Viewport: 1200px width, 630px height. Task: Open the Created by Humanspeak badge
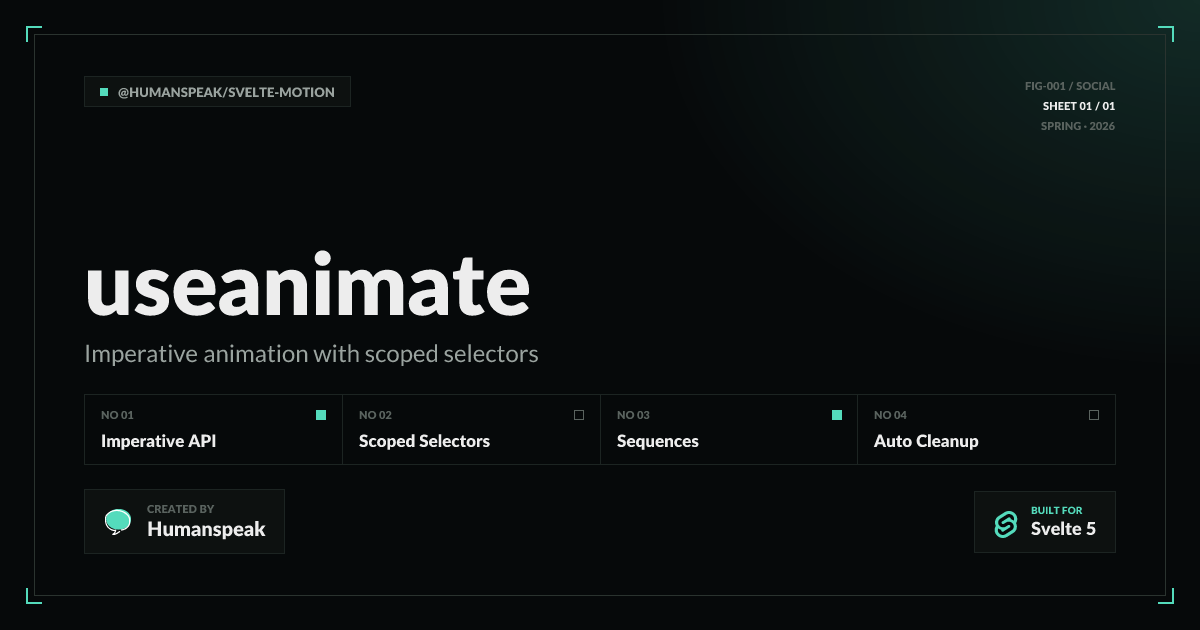[184, 522]
